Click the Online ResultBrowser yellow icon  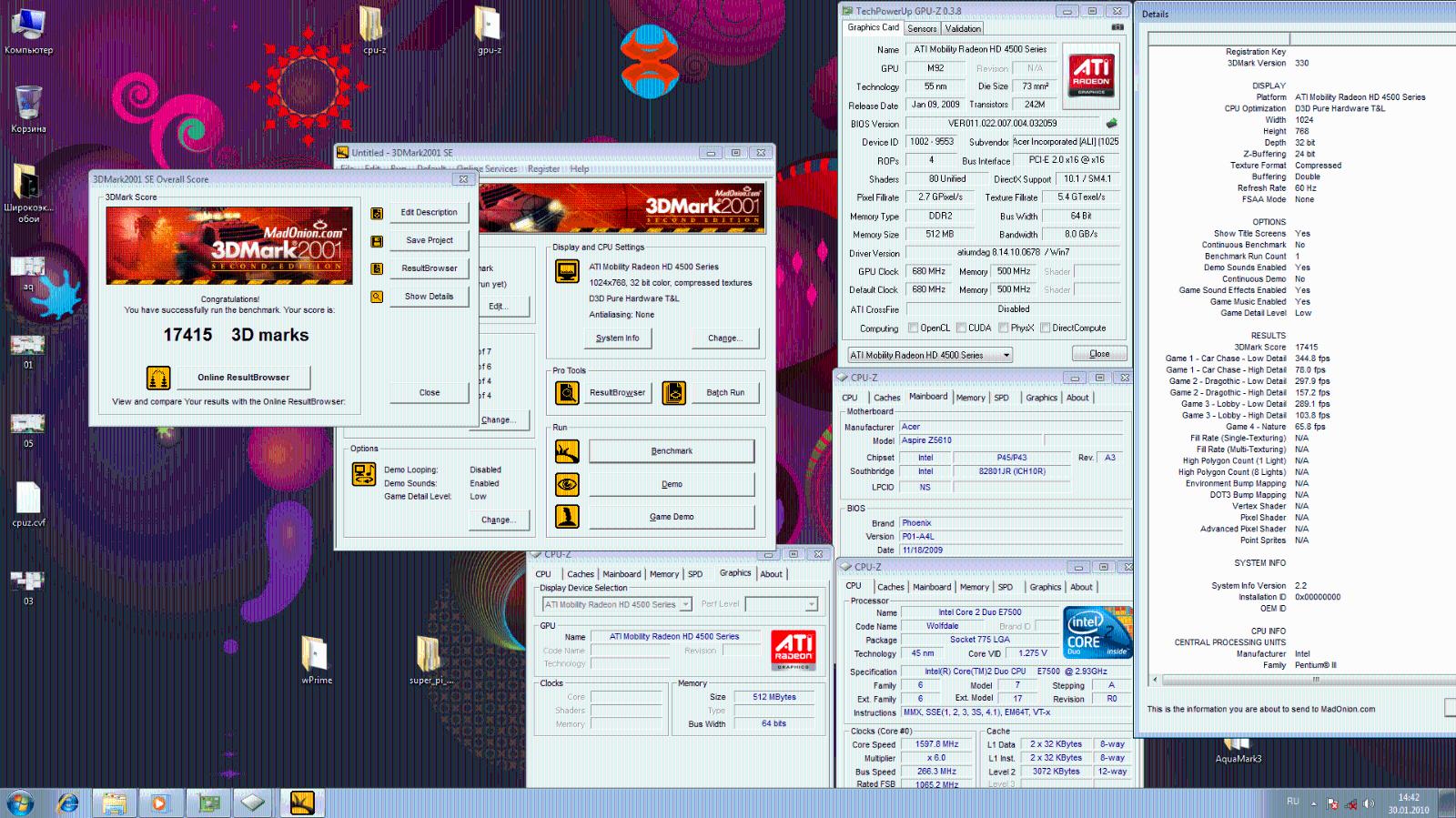pos(158,378)
